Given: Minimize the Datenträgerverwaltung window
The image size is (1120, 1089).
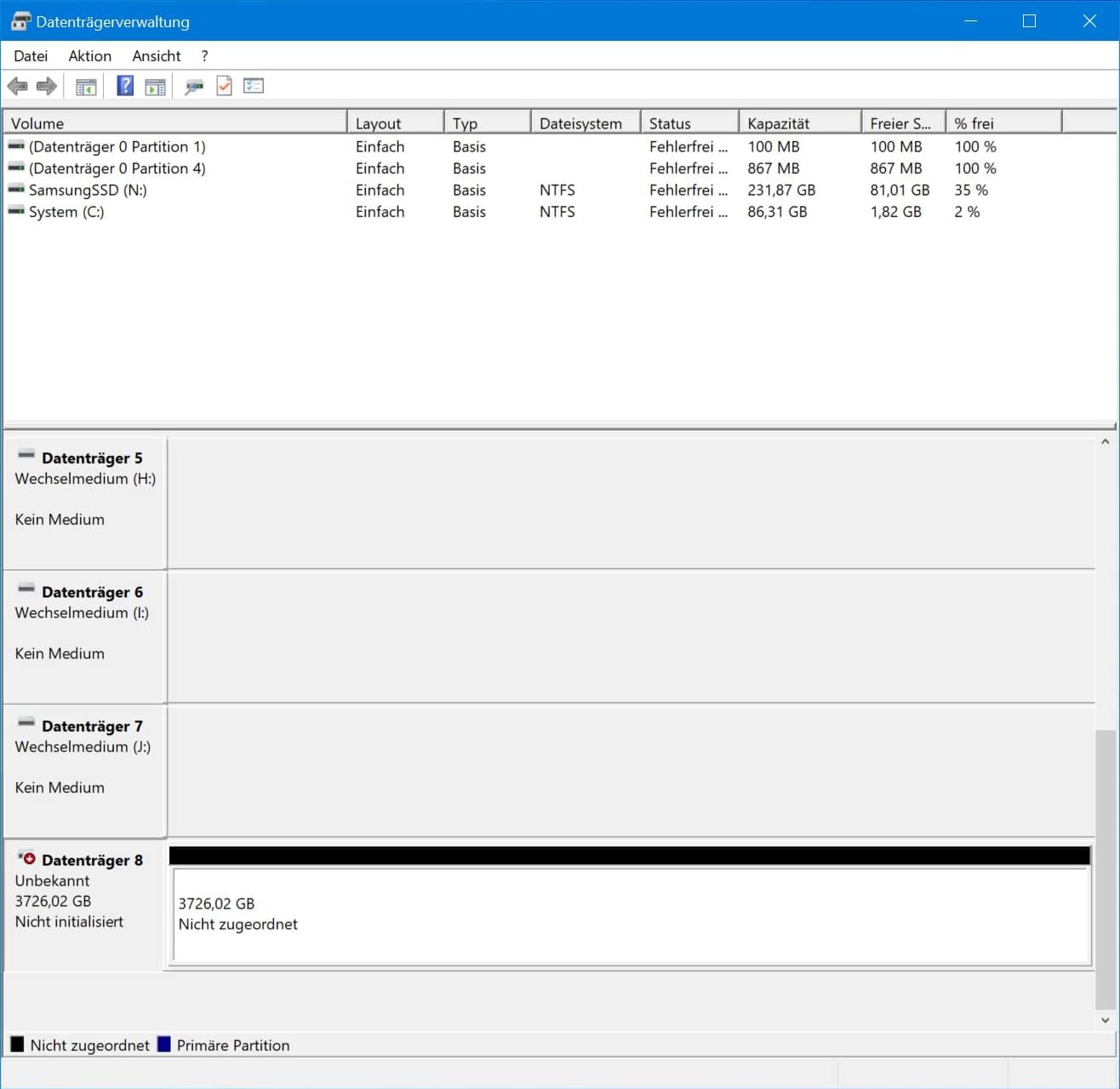Looking at the screenshot, I should click(970, 20).
